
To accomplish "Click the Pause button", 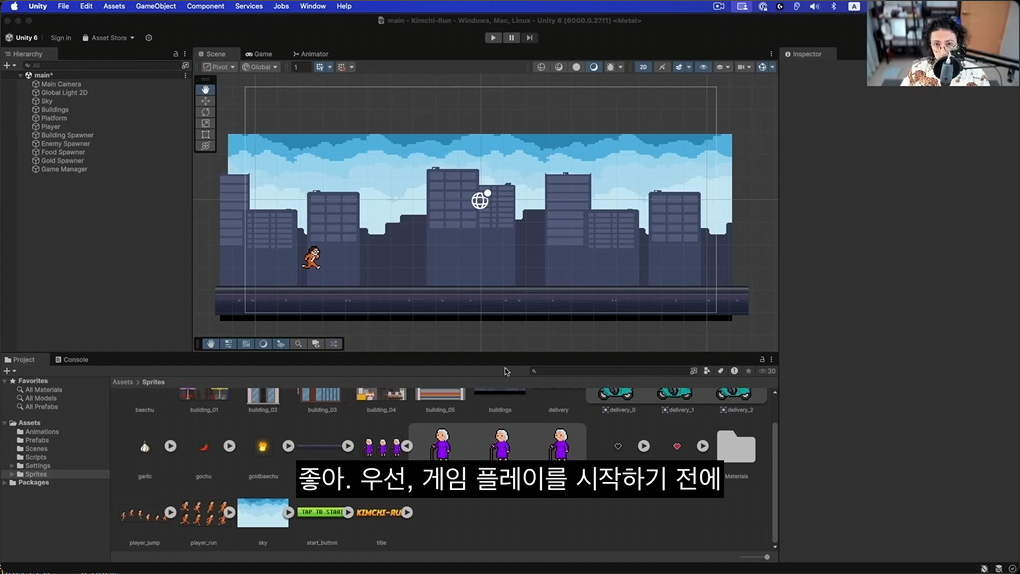I will pyautogui.click(x=511, y=38).
